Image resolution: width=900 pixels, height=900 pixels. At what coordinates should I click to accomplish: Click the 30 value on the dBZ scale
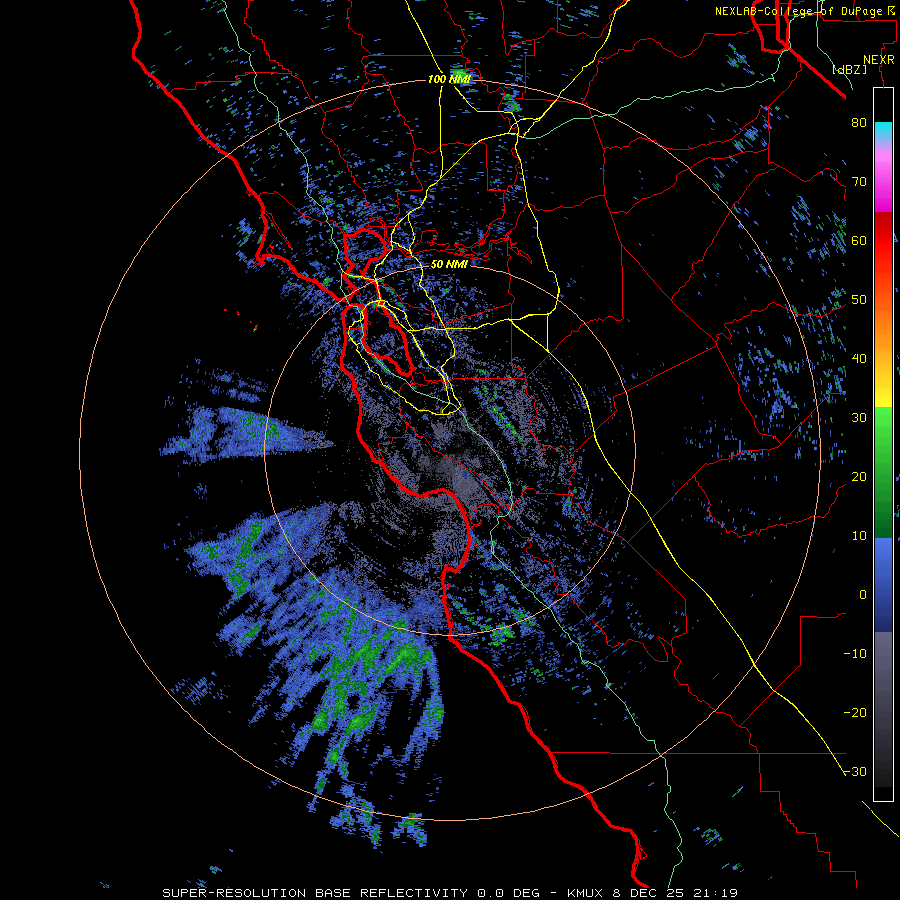[859, 418]
